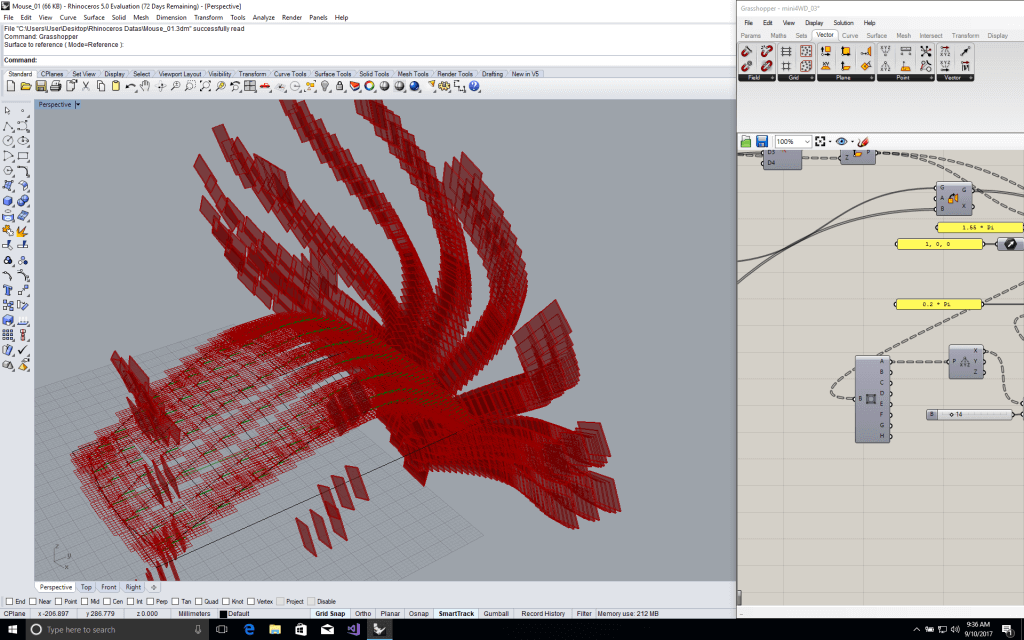This screenshot has height=640, width=1024.
Task: Select the Polyline tool in left sidebar
Action: click(8, 126)
